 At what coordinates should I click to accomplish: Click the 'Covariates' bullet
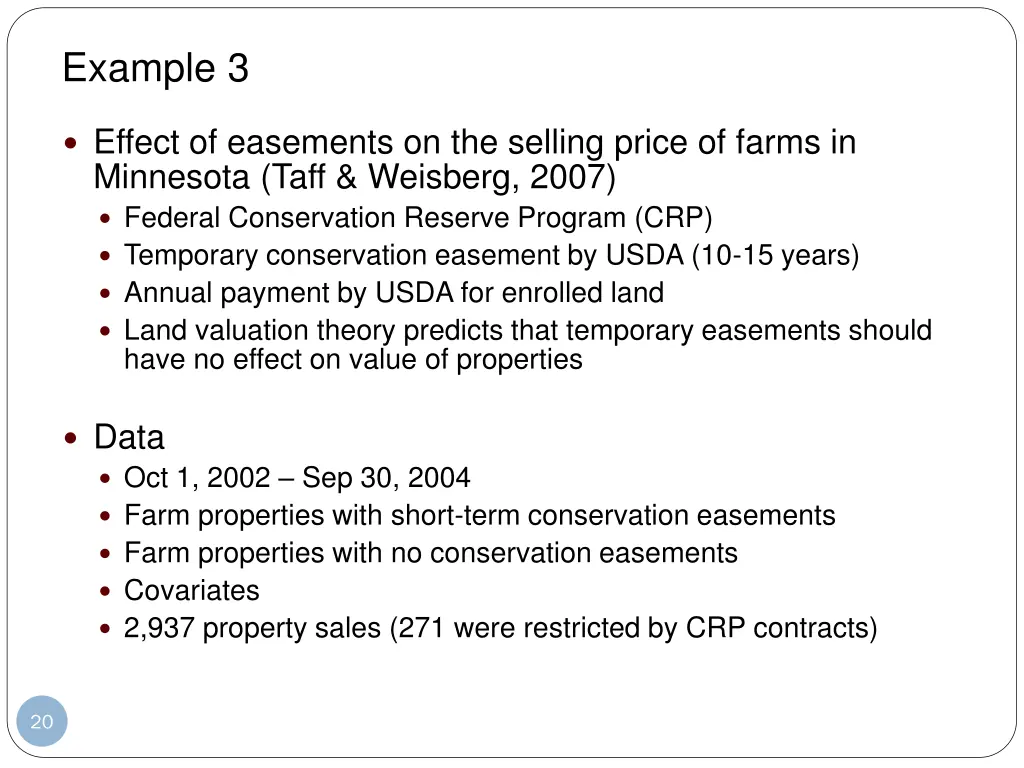pyautogui.click(x=192, y=590)
